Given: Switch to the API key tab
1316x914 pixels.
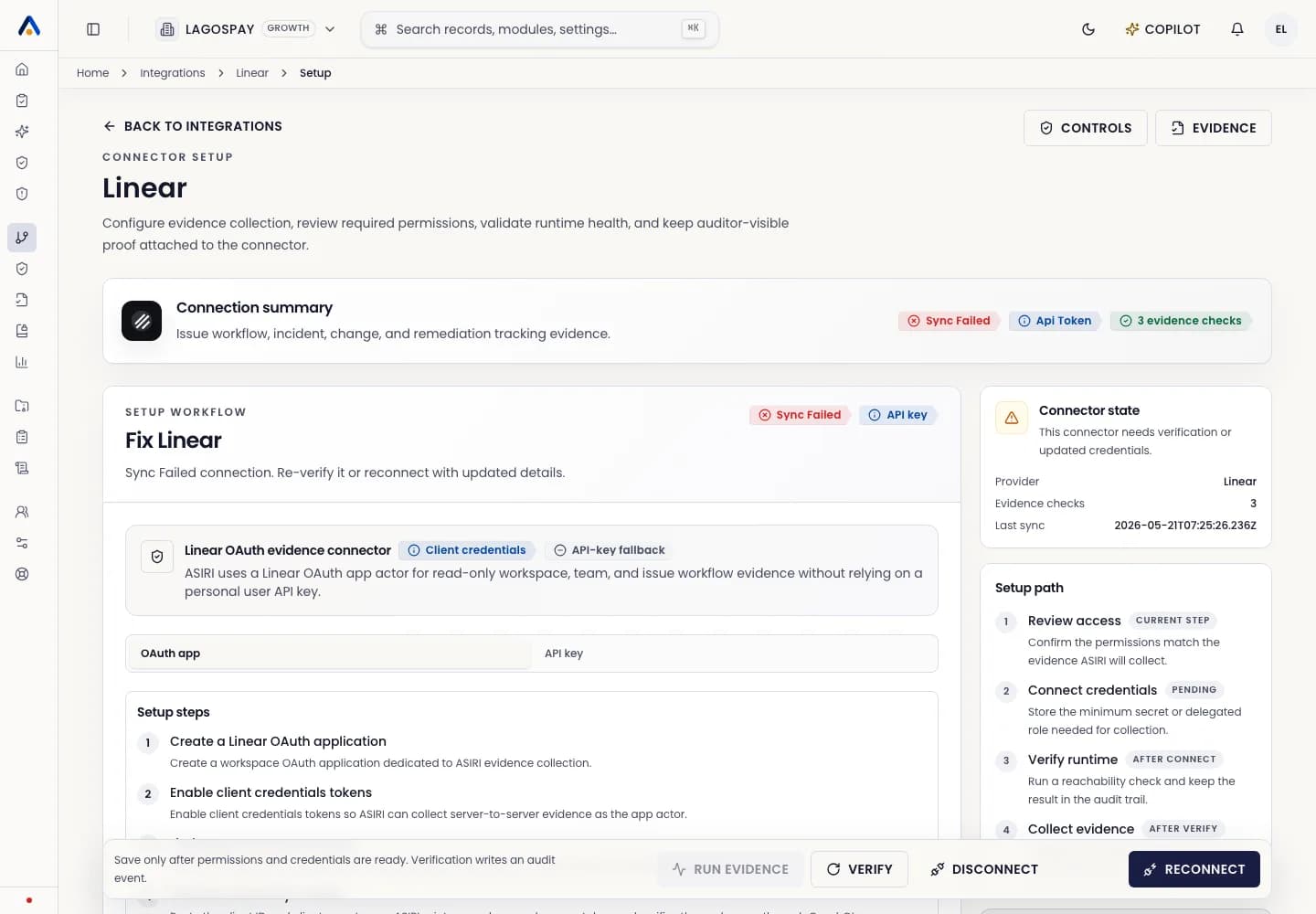Looking at the screenshot, I should click(x=734, y=654).
